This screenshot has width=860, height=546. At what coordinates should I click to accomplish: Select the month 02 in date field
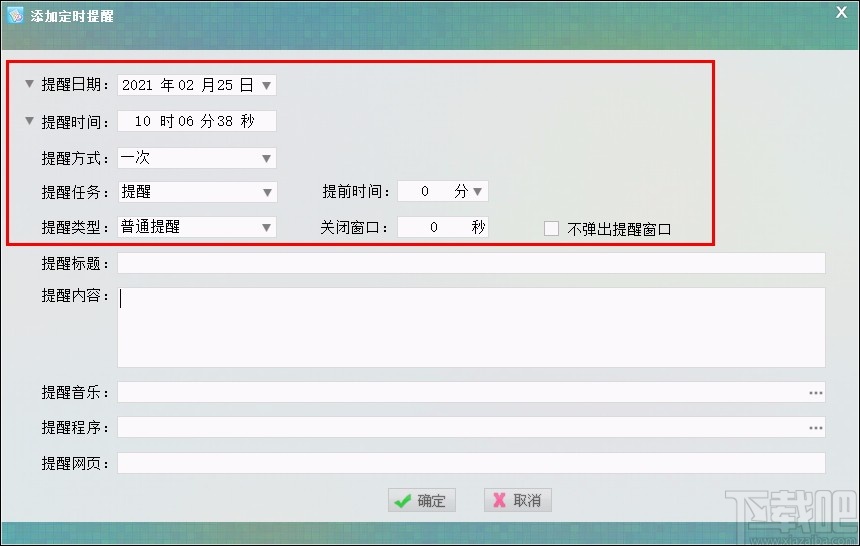186,85
